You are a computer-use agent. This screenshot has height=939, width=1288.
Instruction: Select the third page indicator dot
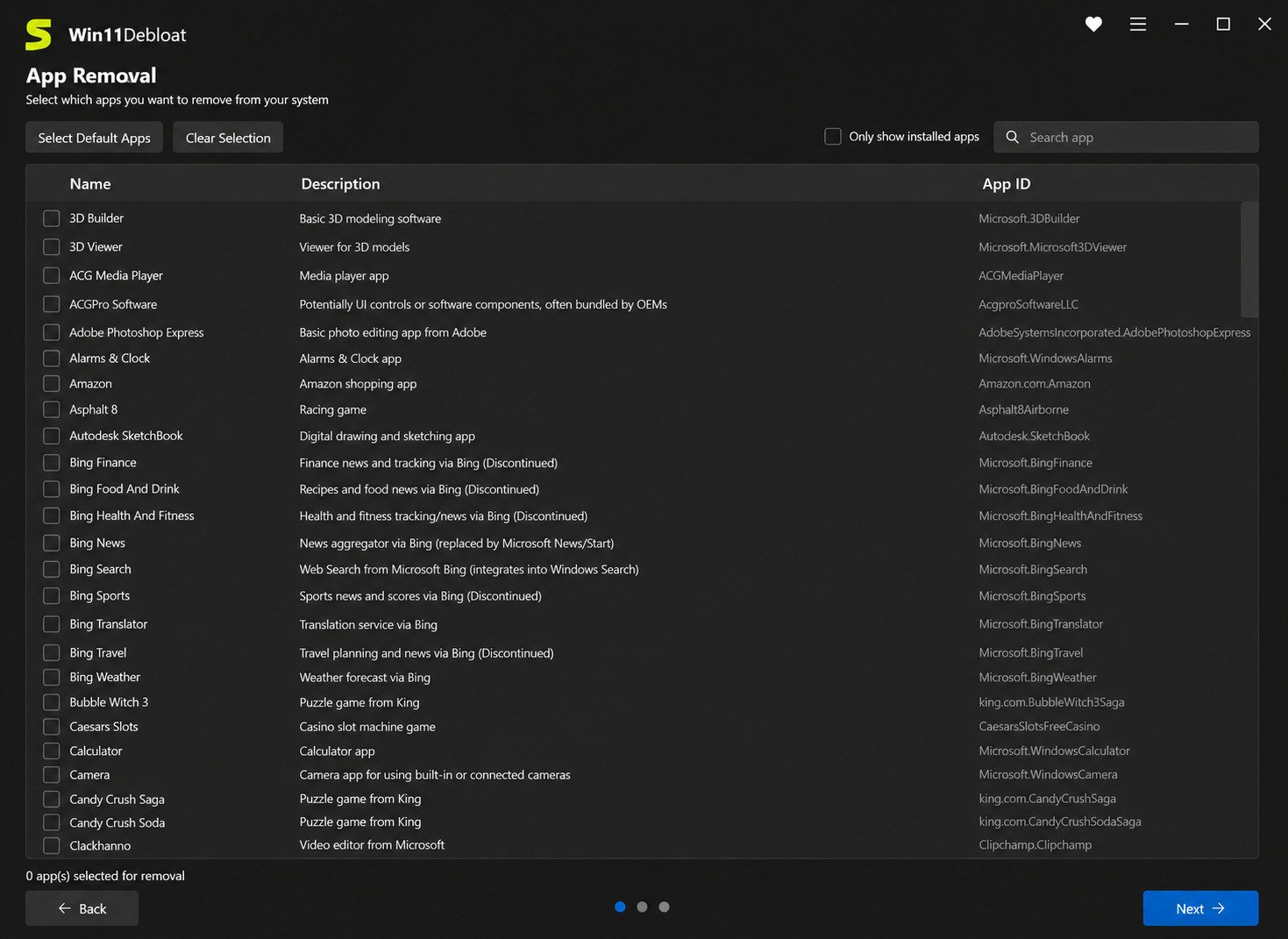tap(664, 907)
